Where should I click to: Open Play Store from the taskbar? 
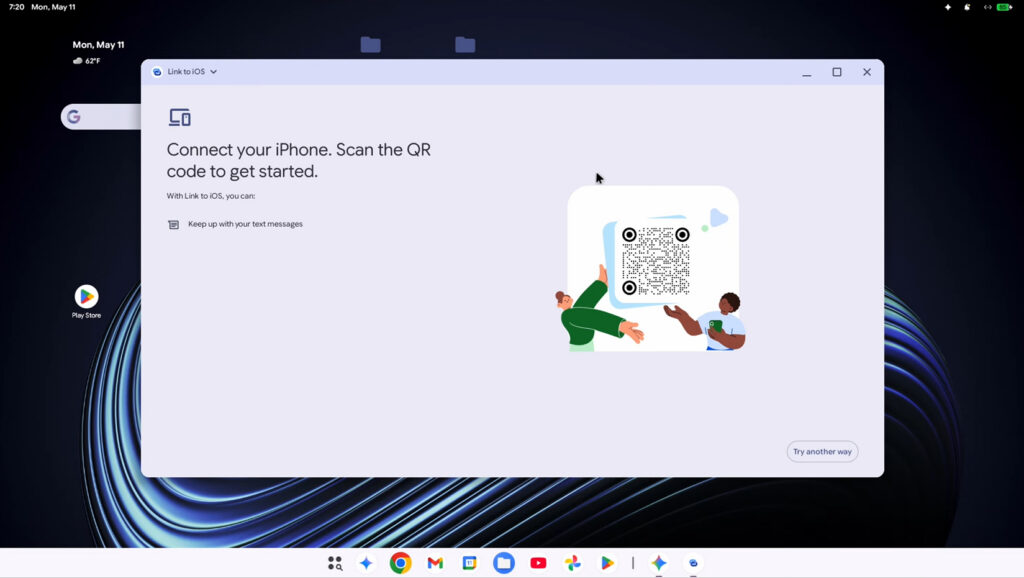tap(607, 563)
